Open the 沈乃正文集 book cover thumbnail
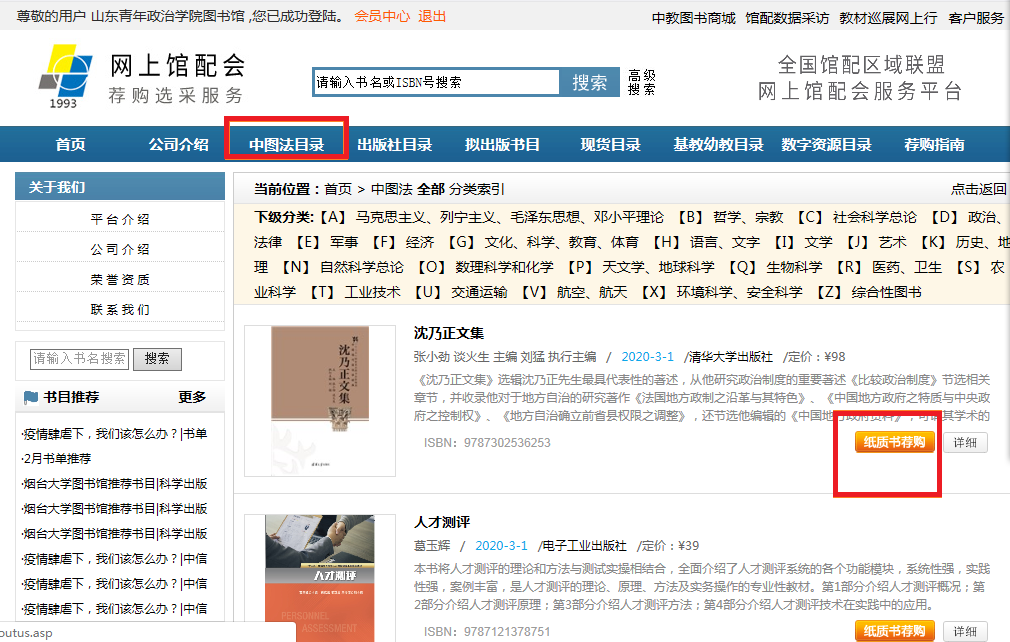Screen dimensions: 1010x642 pyautogui.click(x=320, y=400)
